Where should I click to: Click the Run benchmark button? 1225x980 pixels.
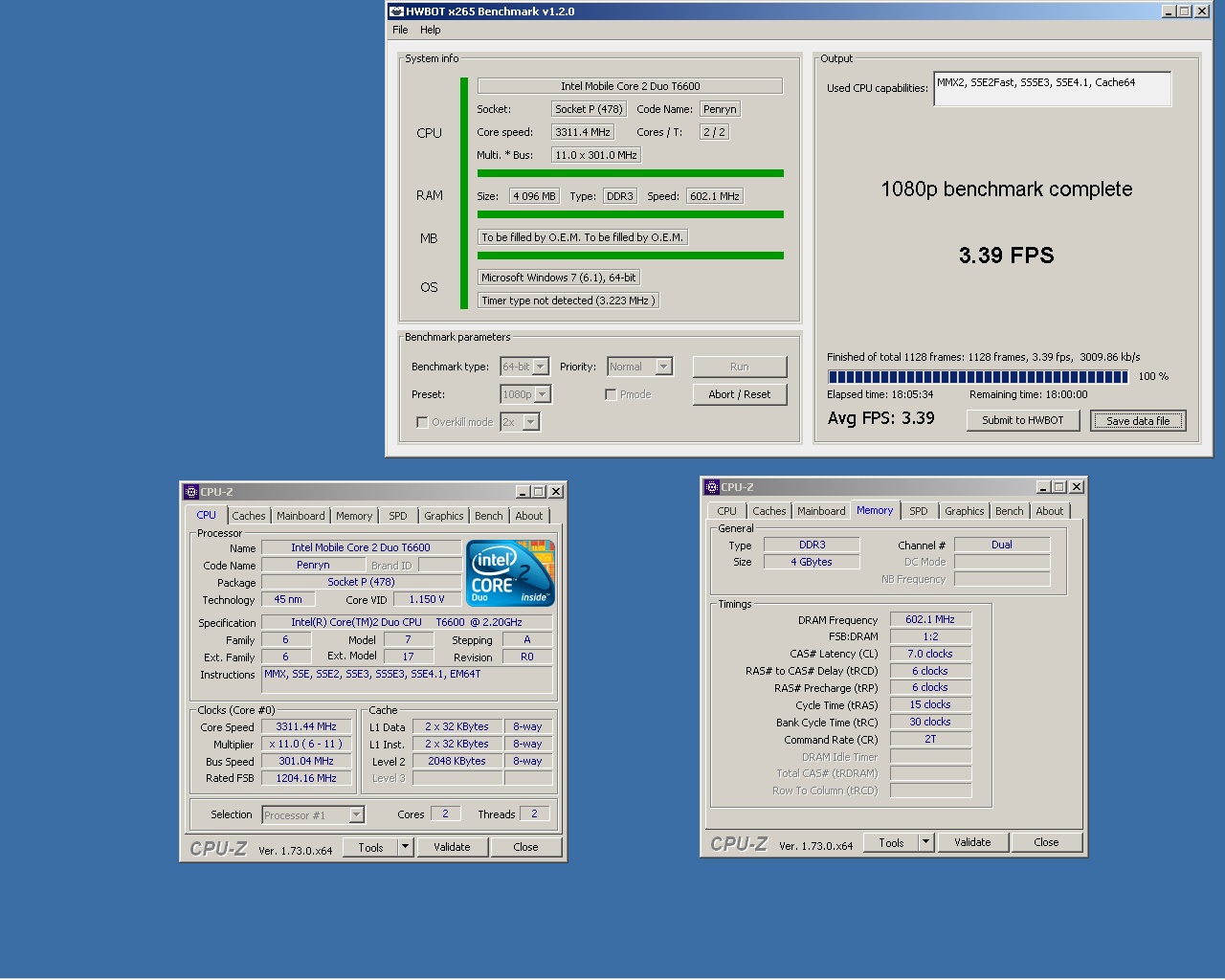tap(740, 367)
